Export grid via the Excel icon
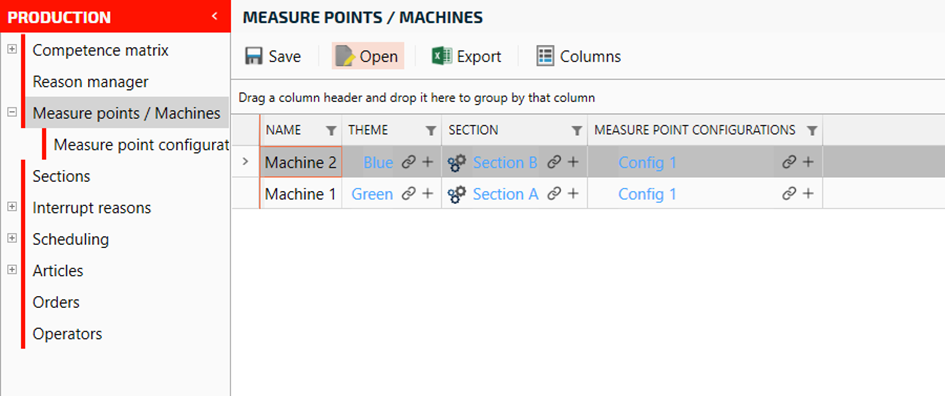The width and height of the screenshot is (945, 396). tap(442, 56)
